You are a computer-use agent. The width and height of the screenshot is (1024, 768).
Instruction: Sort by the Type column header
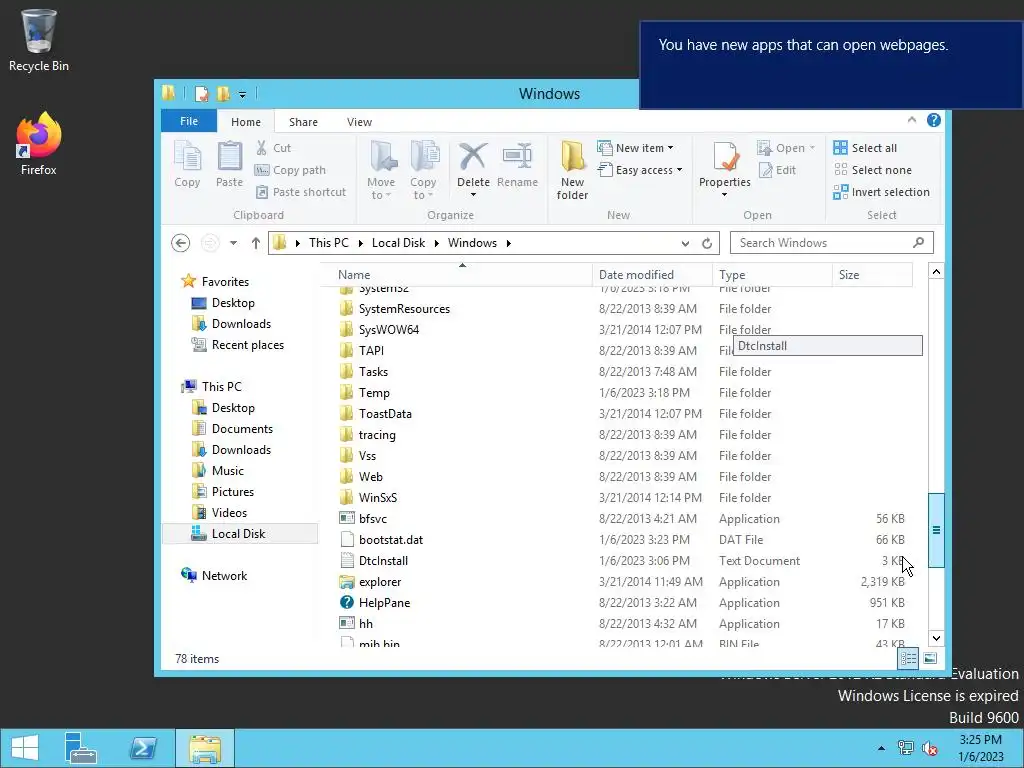pos(772,275)
